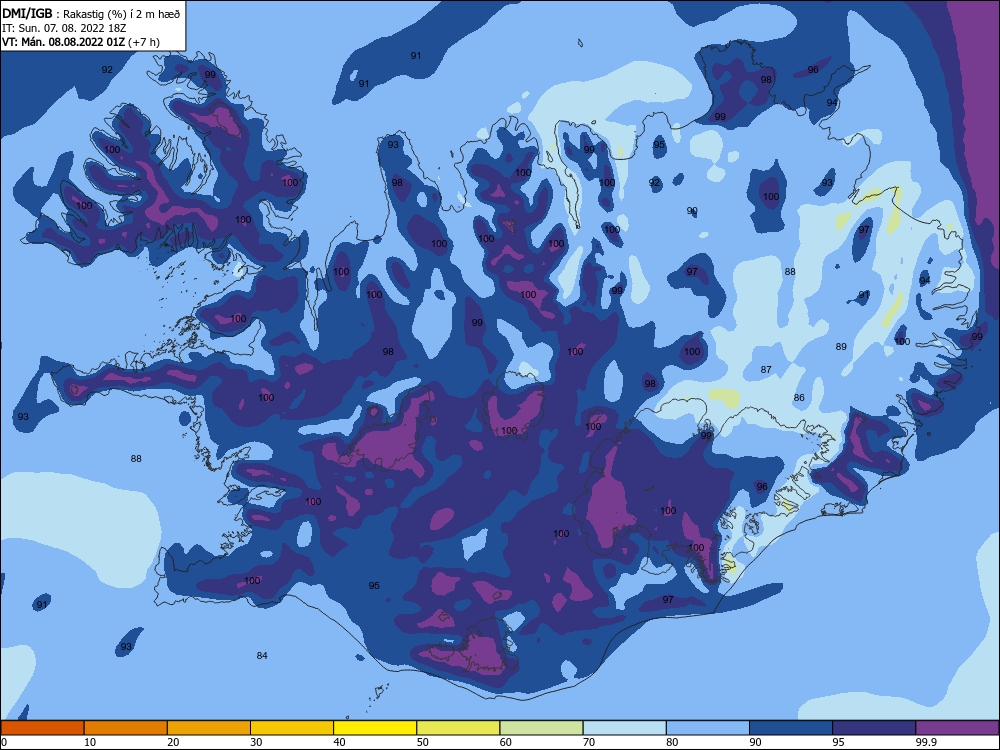Click the 'IT: Sun. 07. 08. 2022 18Z' line
This screenshot has height=750, width=1000.
tap(64, 28)
